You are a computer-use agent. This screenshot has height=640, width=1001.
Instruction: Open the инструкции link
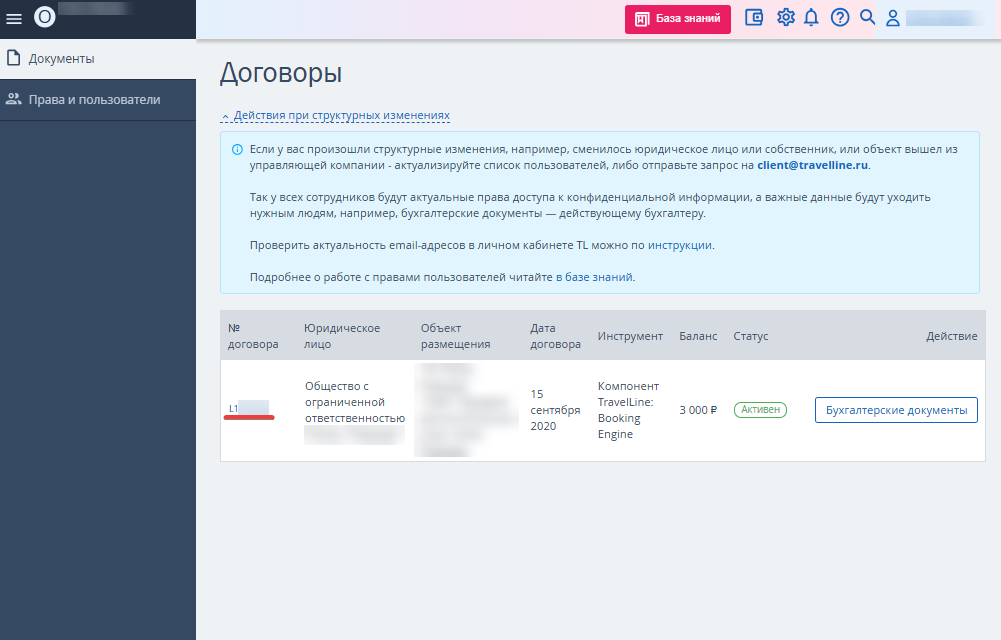(x=679, y=245)
